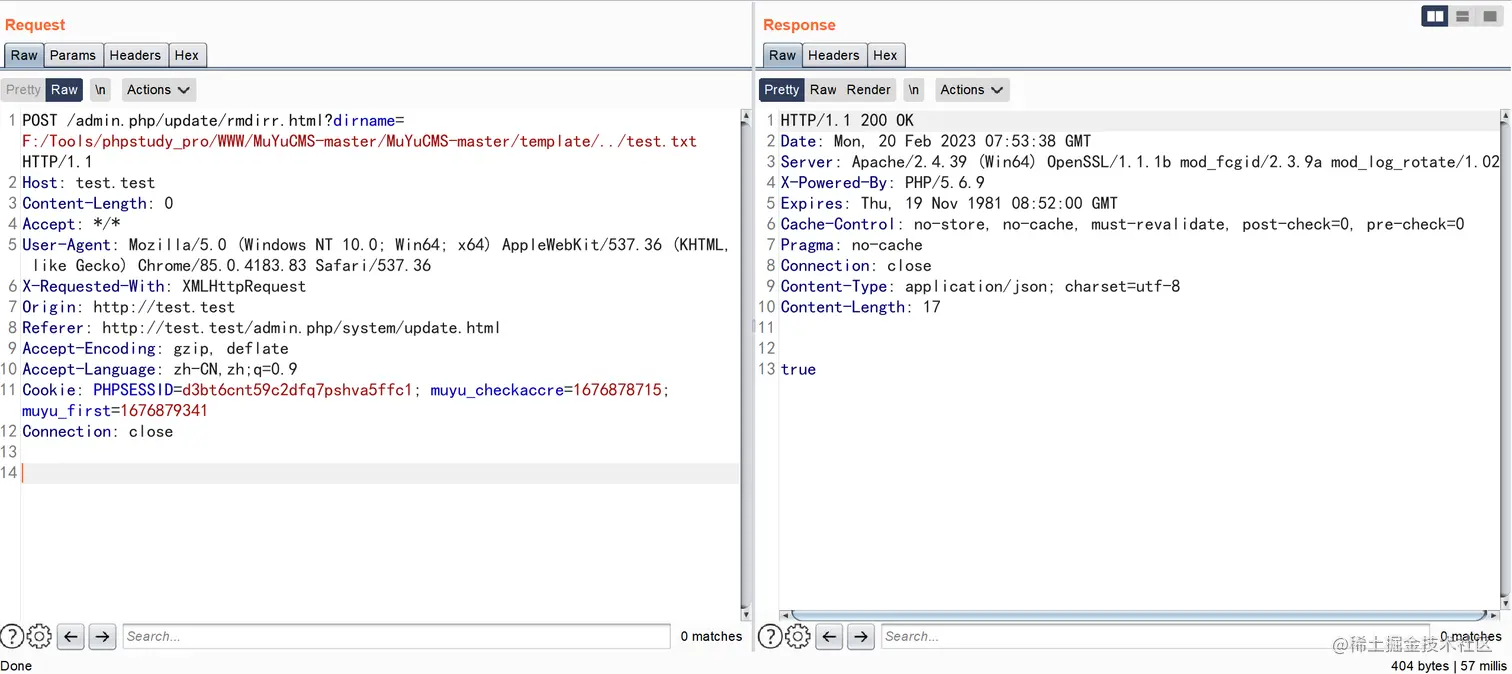Click the Host: test.test header line
Viewport: 1512px width, 674px height.
coord(88,182)
